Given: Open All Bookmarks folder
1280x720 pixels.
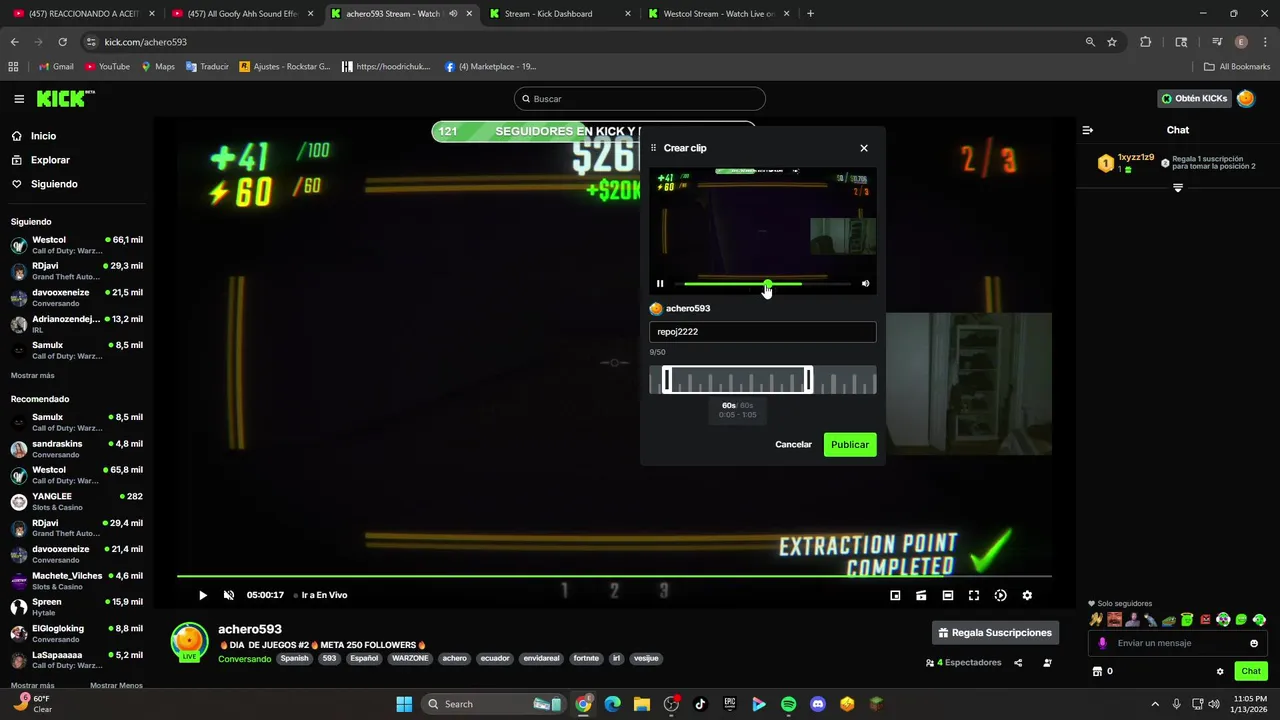Looking at the screenshot, I should (x=1237, y=67).
